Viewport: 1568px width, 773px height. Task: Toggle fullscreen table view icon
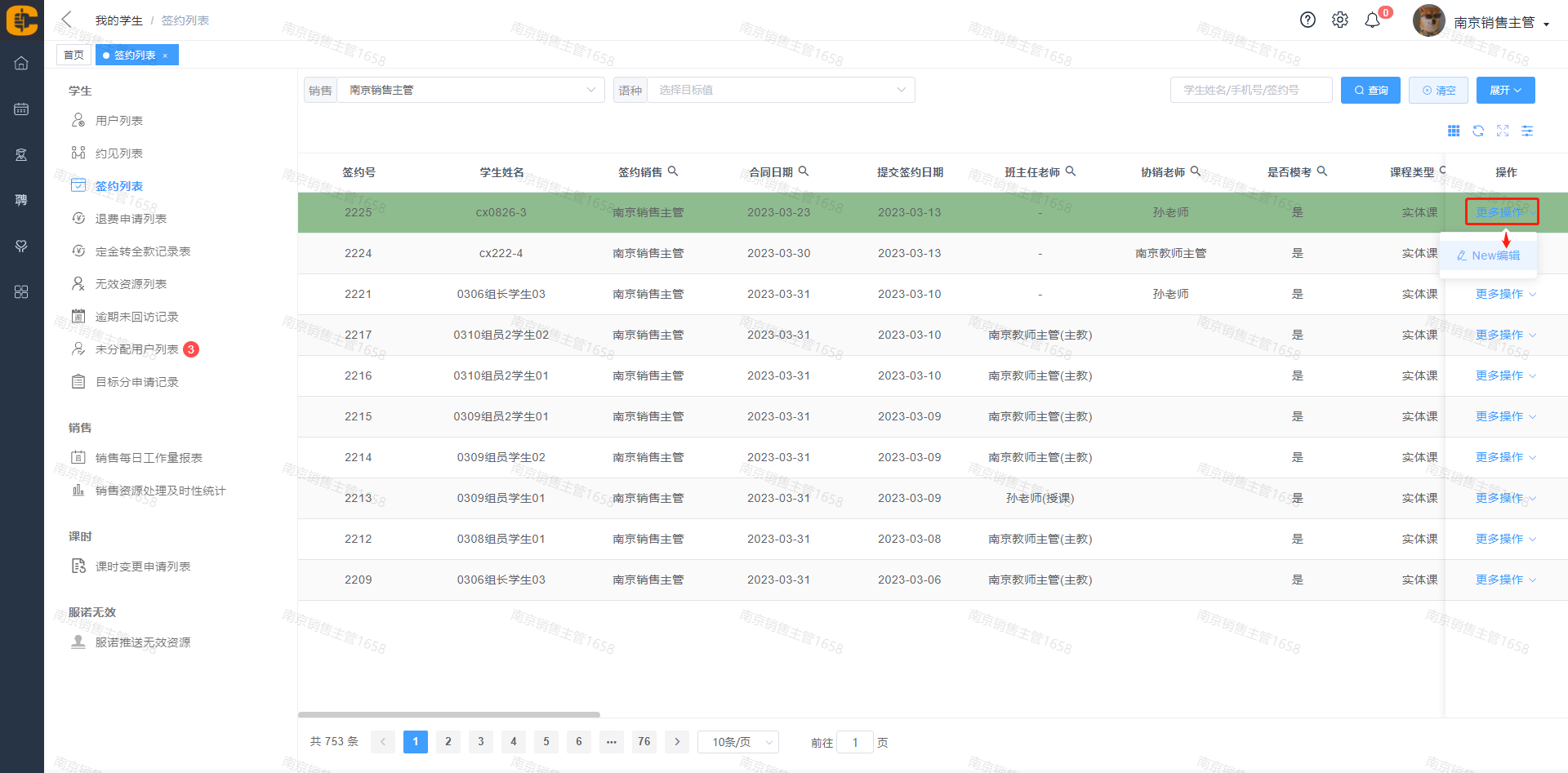tap(1503, 131)
